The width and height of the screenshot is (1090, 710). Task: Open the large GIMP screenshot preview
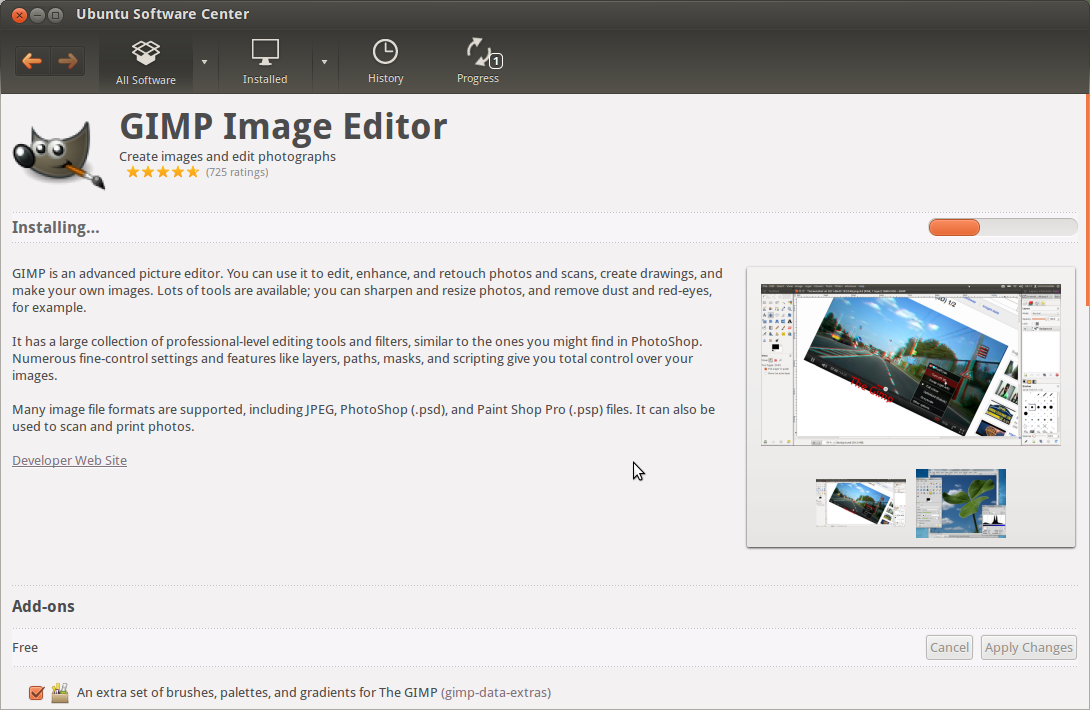pos(909,364)
